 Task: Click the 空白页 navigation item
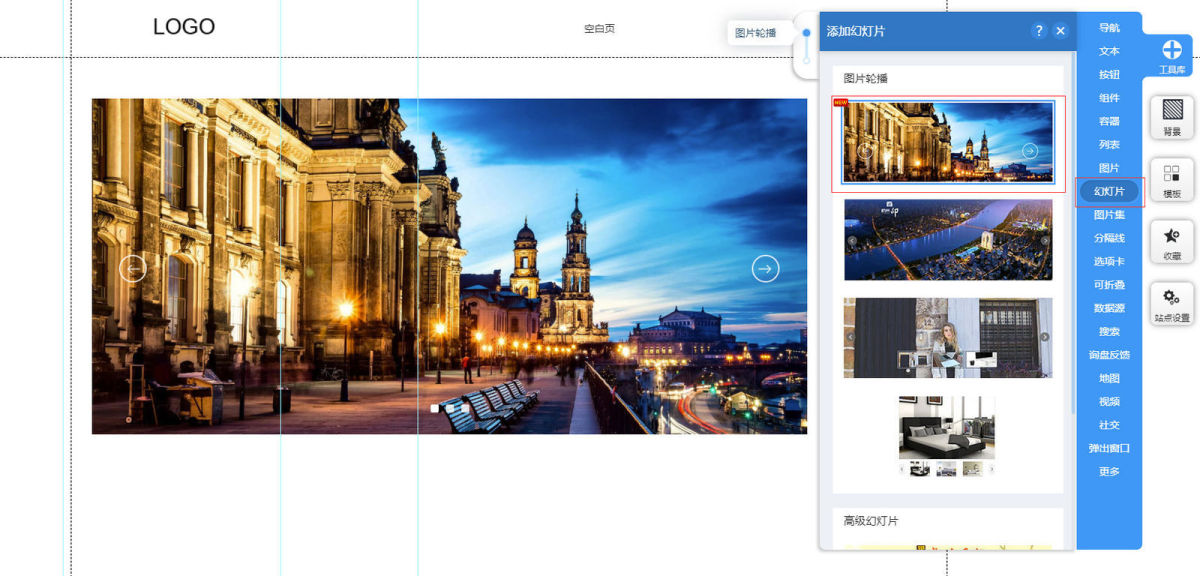(599, 28)
